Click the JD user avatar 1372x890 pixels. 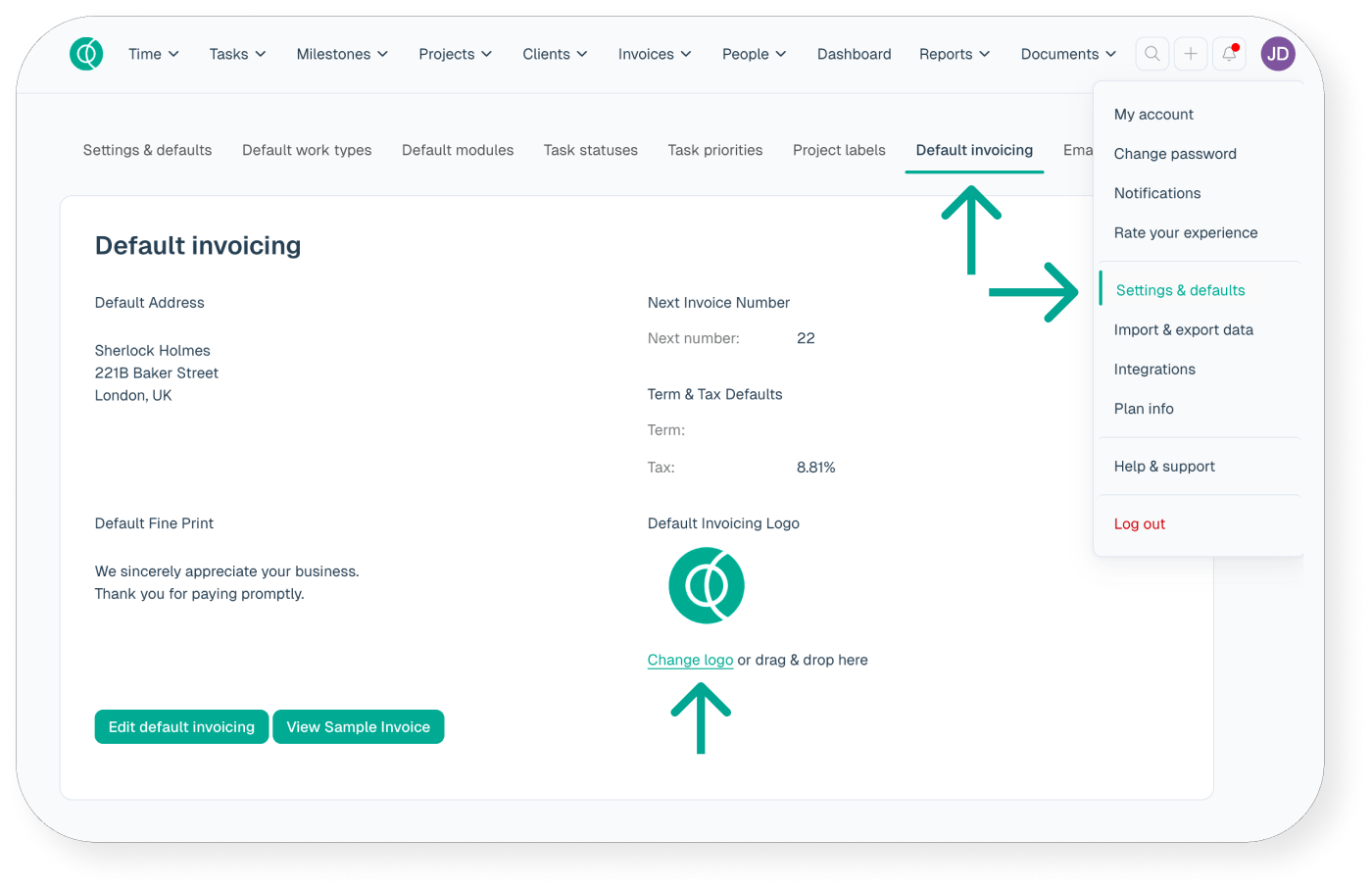pos(1278,54)
